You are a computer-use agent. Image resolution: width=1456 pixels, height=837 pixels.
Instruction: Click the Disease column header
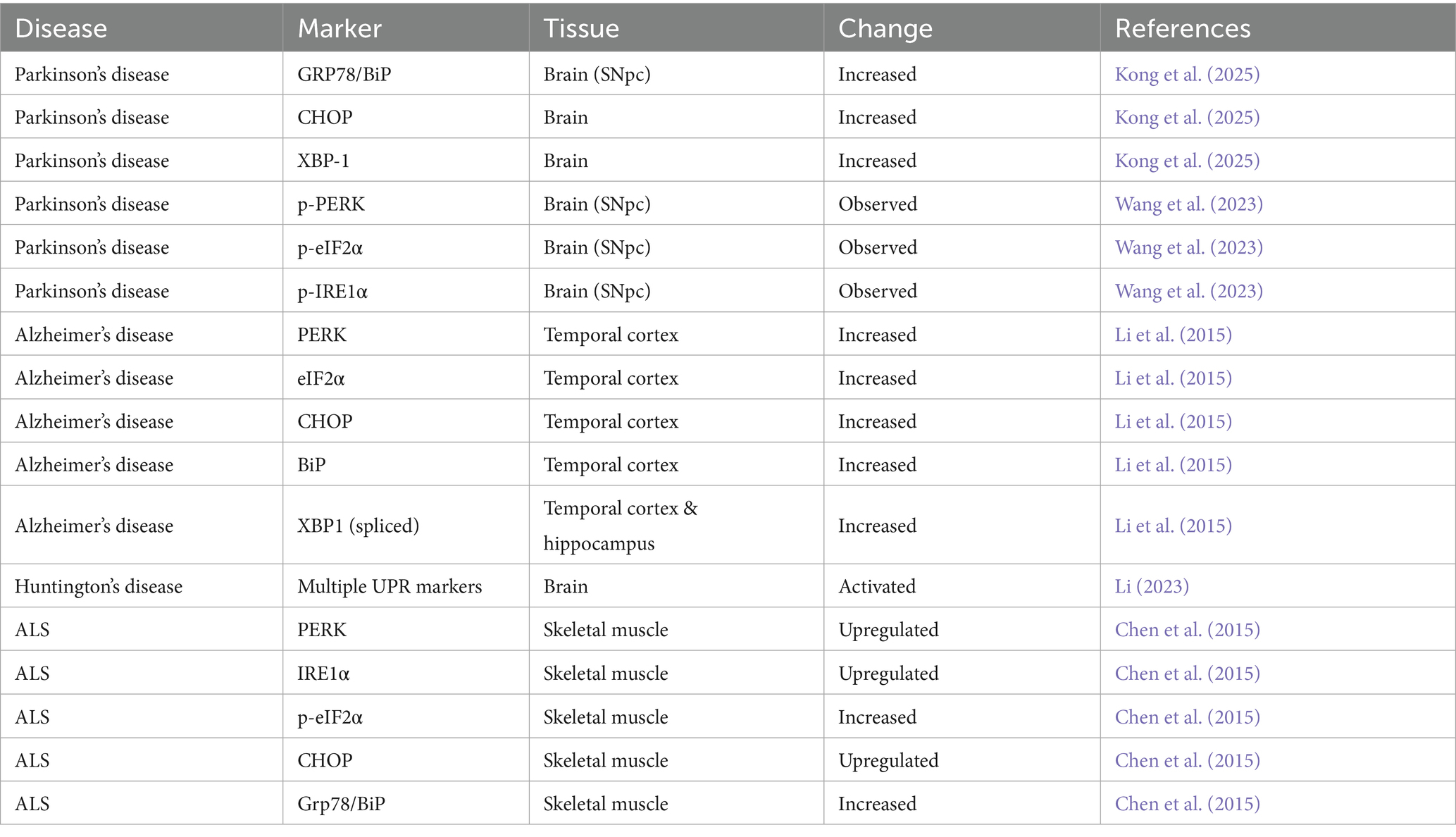click(61, 29)
